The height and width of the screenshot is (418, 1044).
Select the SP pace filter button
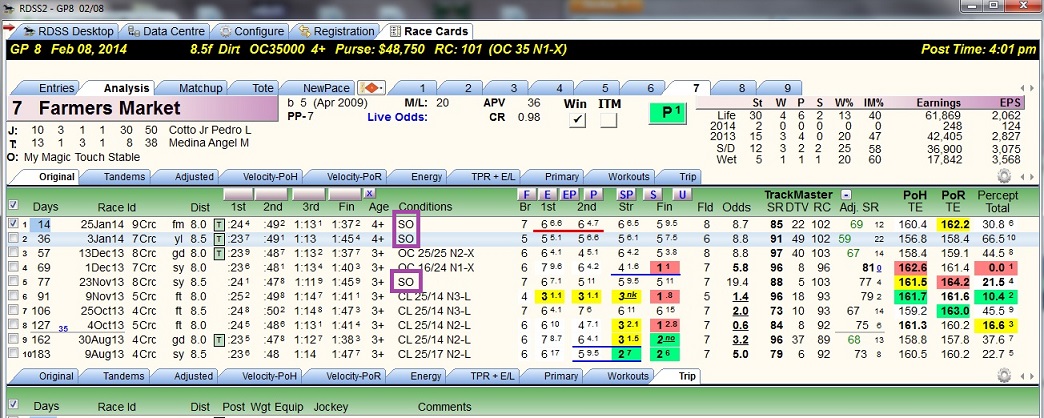(627, 194)
